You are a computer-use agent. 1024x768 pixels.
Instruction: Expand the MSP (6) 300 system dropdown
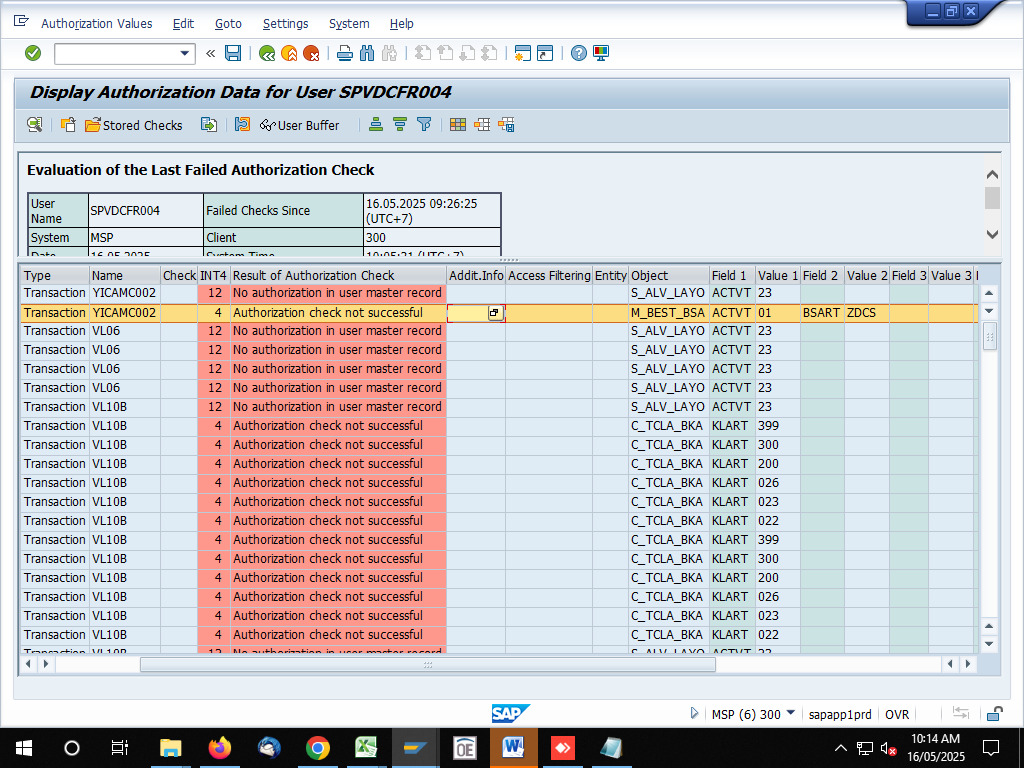(791, 713)
